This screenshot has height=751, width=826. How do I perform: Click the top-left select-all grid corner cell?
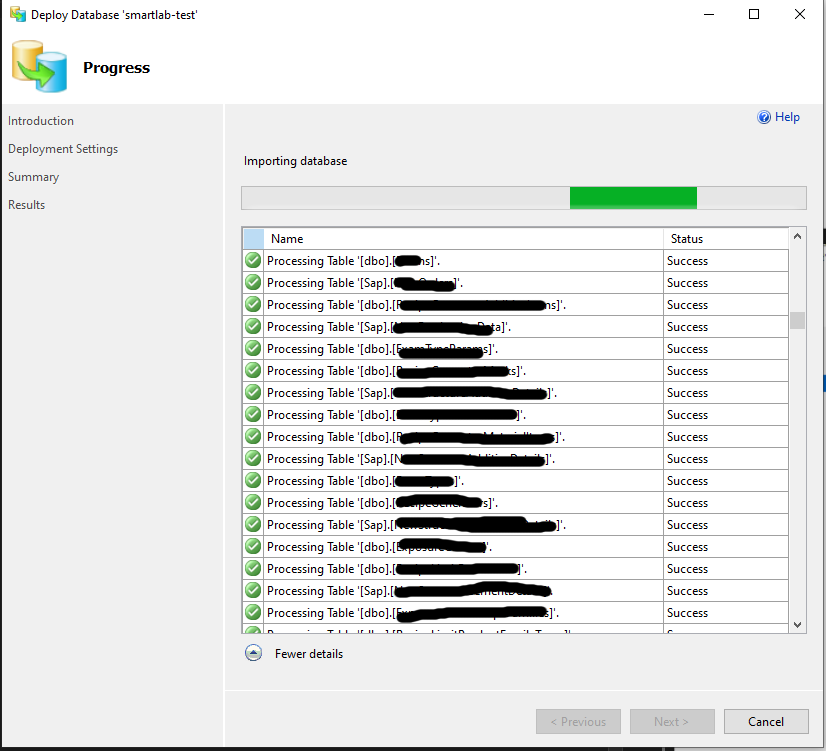point(253,239)
